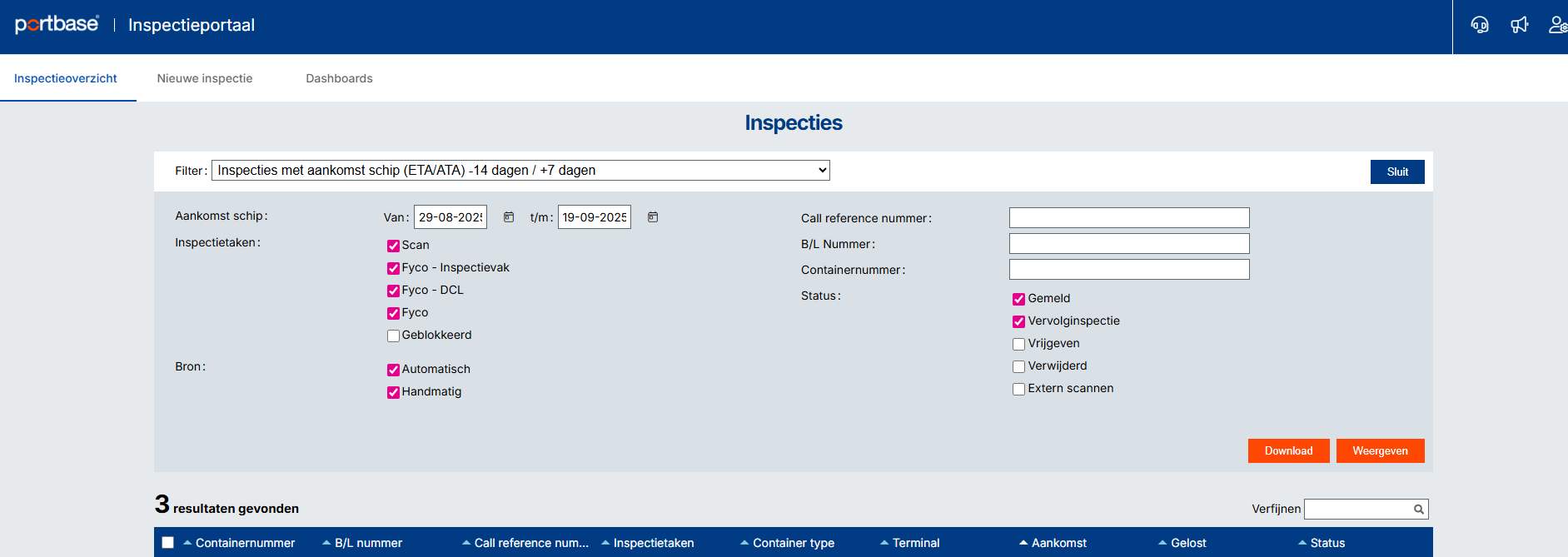
Task: Uncheck Fyco - Inspectievak checkbox
Action: (393, 268)
